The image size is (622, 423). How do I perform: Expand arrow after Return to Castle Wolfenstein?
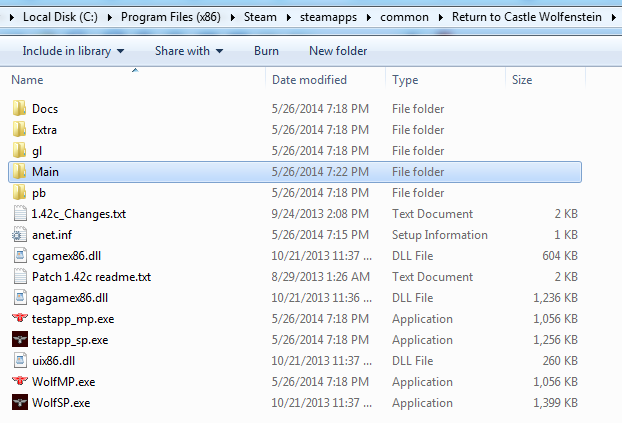click(x=613, y=17)
